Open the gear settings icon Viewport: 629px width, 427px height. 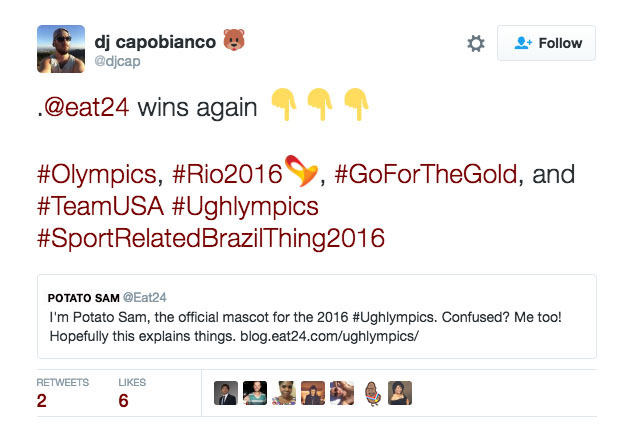476,43
